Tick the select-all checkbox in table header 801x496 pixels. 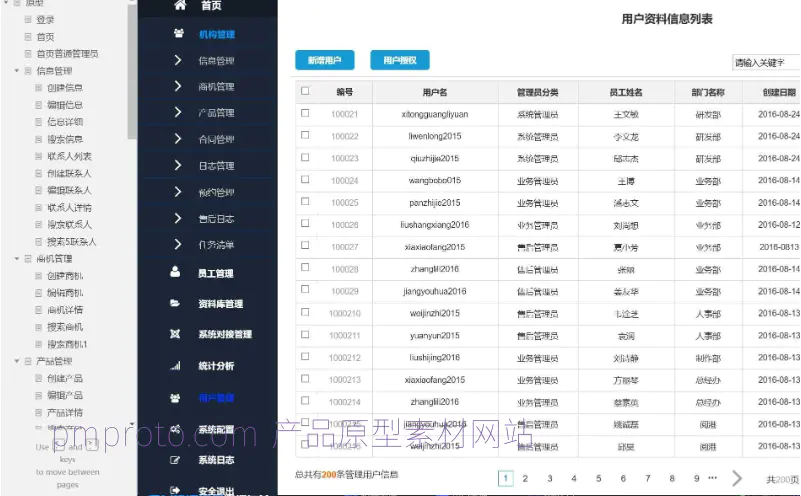click(305, 92)
